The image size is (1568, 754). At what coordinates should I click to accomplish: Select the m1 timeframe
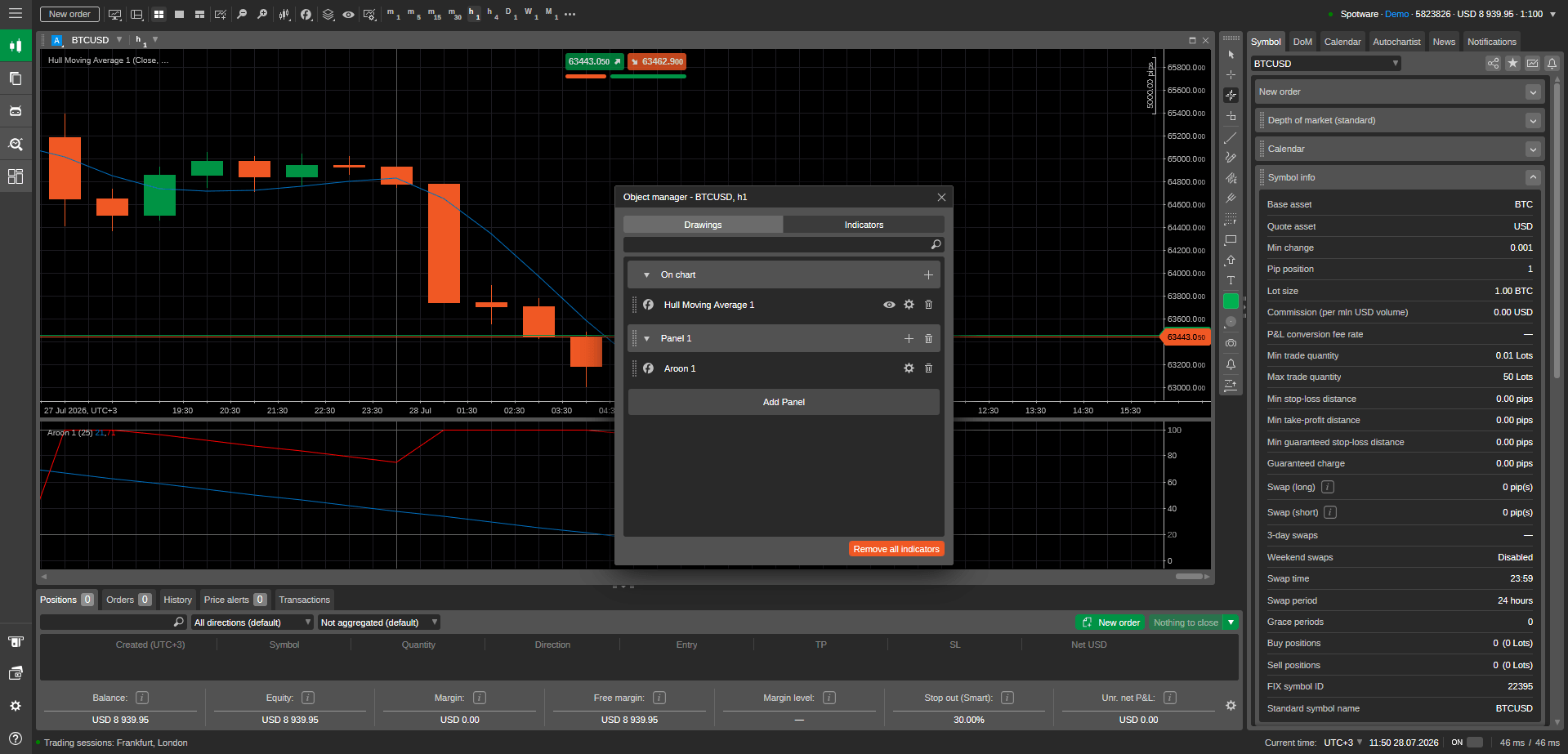(394, 14)
